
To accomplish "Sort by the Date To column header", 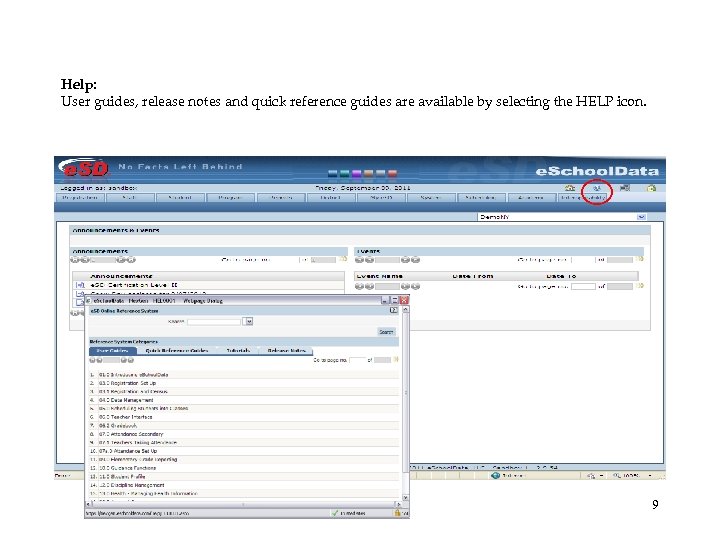I will coord(561,276).
